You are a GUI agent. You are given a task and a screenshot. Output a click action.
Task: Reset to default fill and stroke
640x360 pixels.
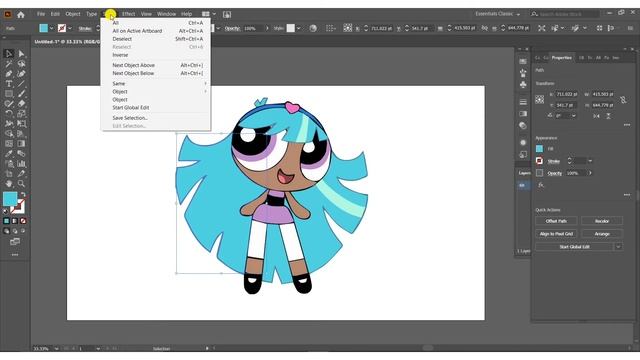(6, 211)
